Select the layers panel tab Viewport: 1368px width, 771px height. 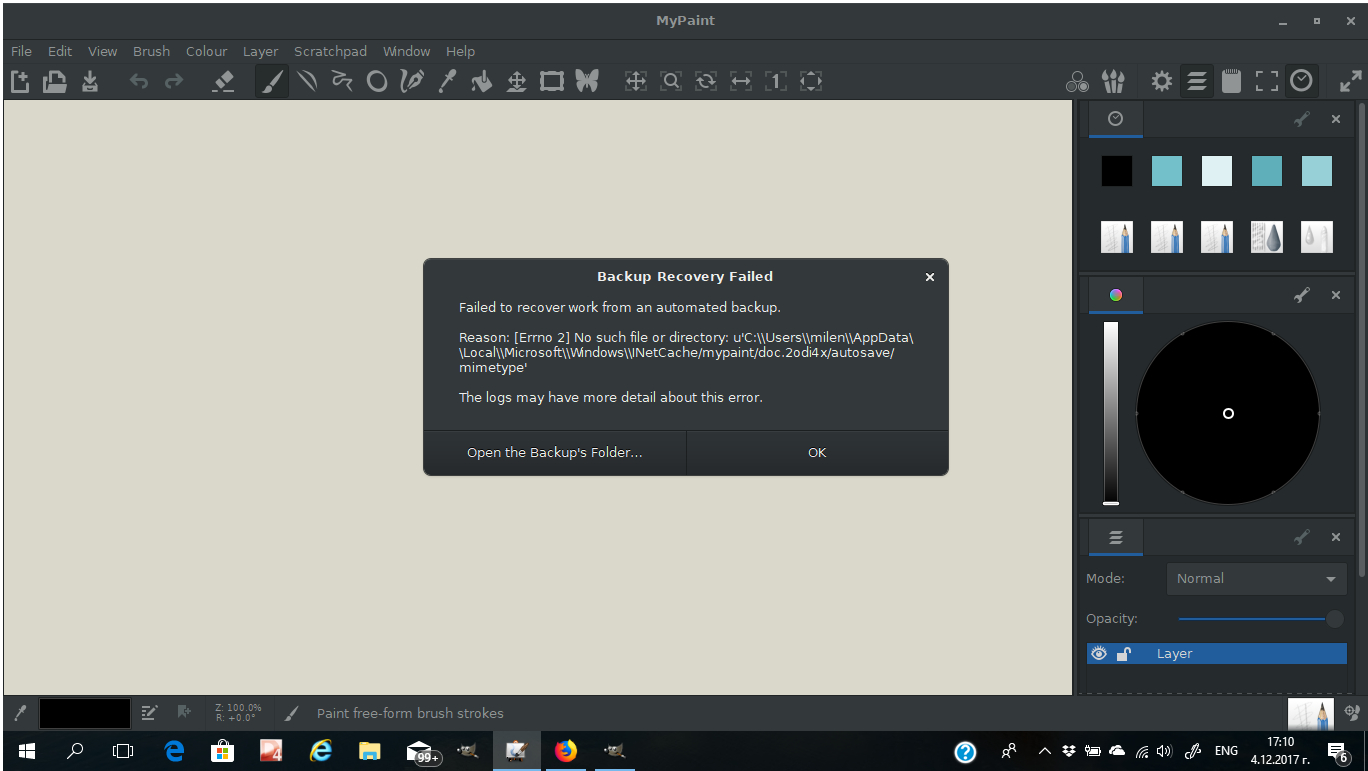(x=1115, y=537)
